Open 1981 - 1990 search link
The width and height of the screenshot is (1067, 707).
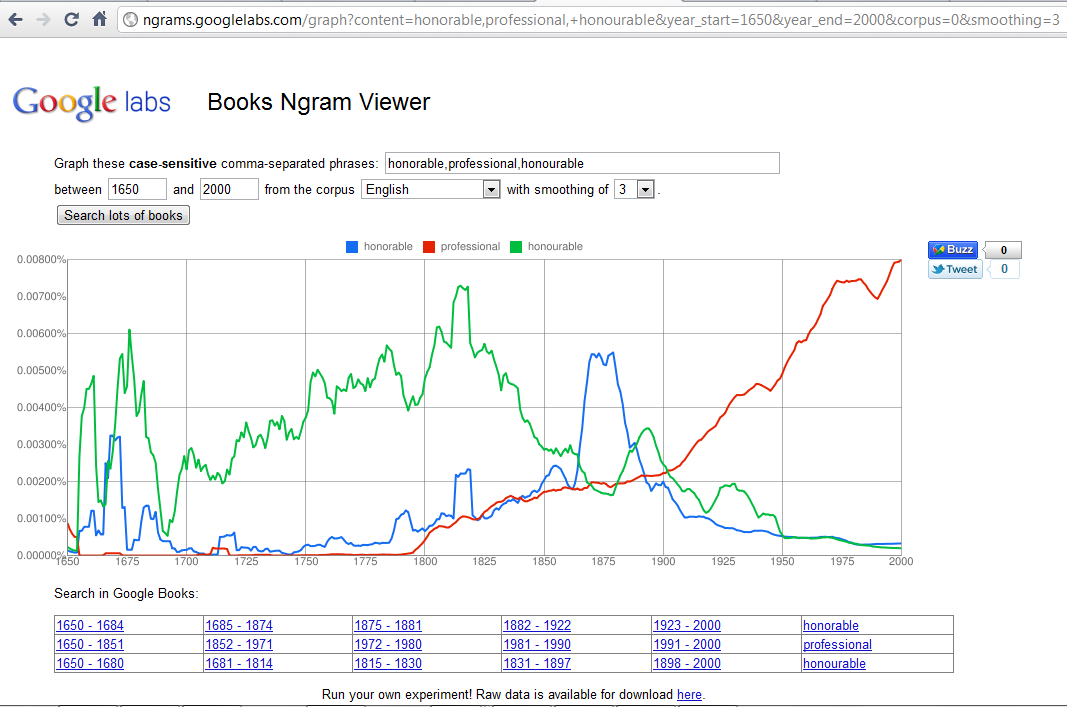coord(537,644)
